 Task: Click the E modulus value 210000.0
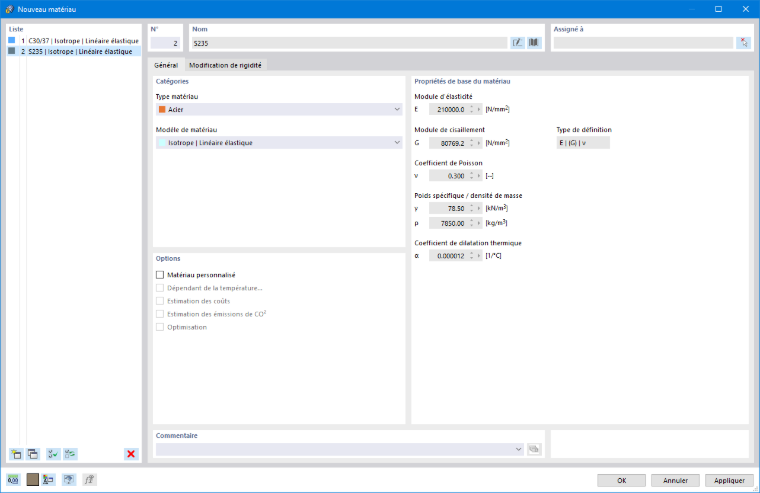pos(448,110)
